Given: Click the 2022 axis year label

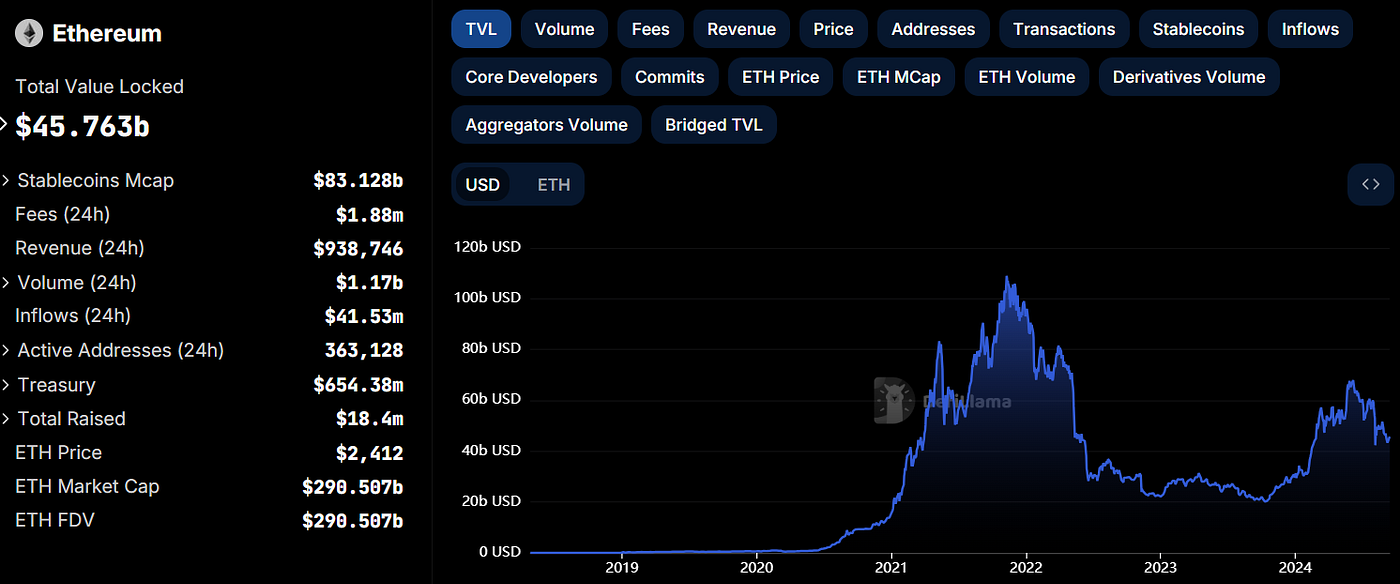Looking at the screenshot, I should tap(1025, 569).
